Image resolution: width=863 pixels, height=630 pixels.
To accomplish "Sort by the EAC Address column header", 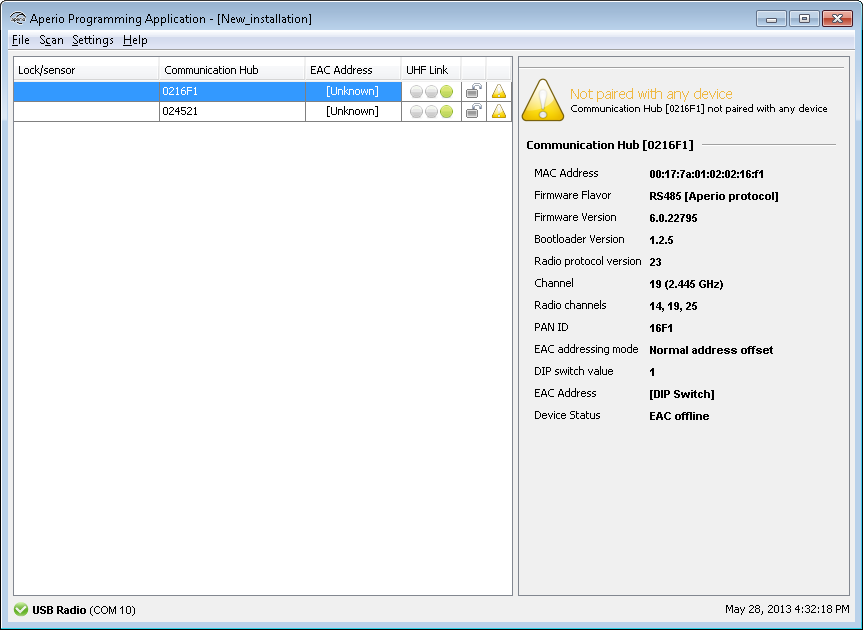I will 353,70.
